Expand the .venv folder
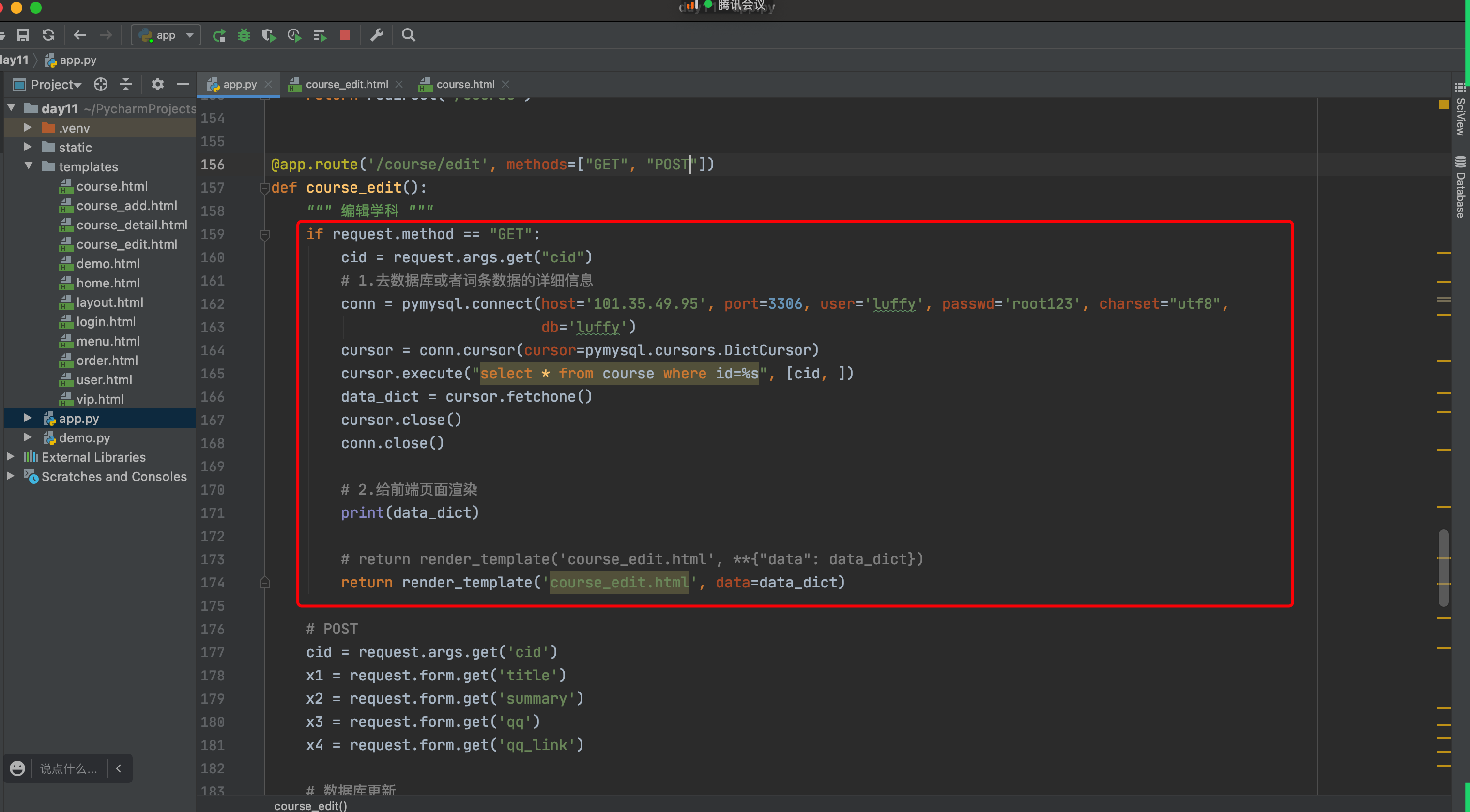The height and width of the screenshot is (812, 1470). (x=28, y=128)
